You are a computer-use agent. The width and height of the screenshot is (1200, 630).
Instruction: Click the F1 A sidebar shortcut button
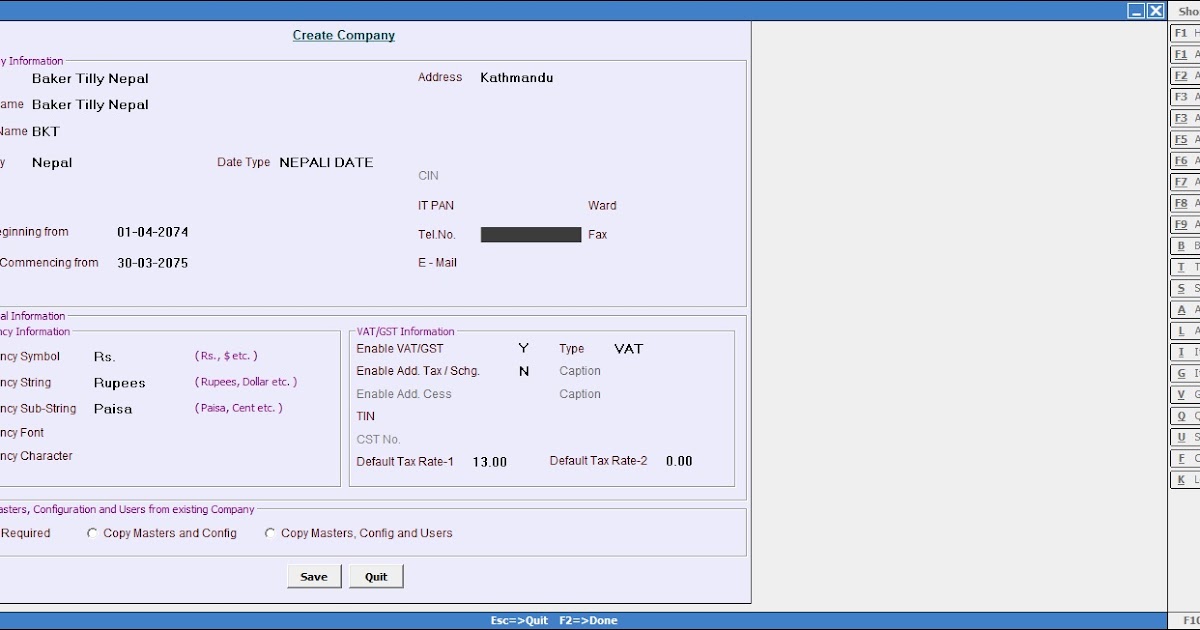pyautogui.click(x=1185, y=54)
